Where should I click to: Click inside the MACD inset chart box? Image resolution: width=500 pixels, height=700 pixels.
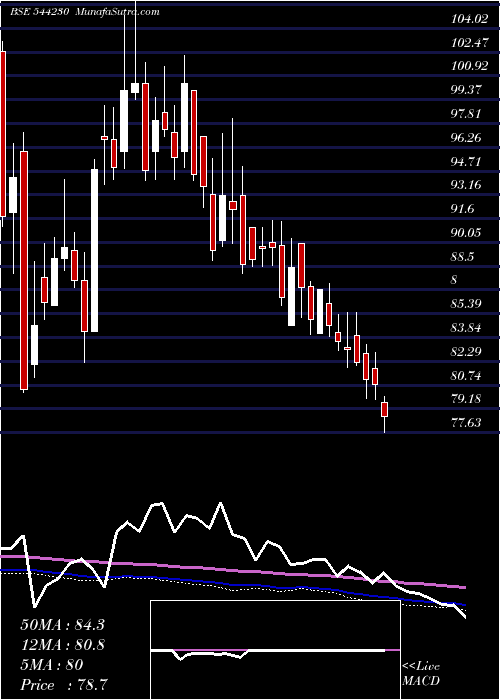pos(275,650)
